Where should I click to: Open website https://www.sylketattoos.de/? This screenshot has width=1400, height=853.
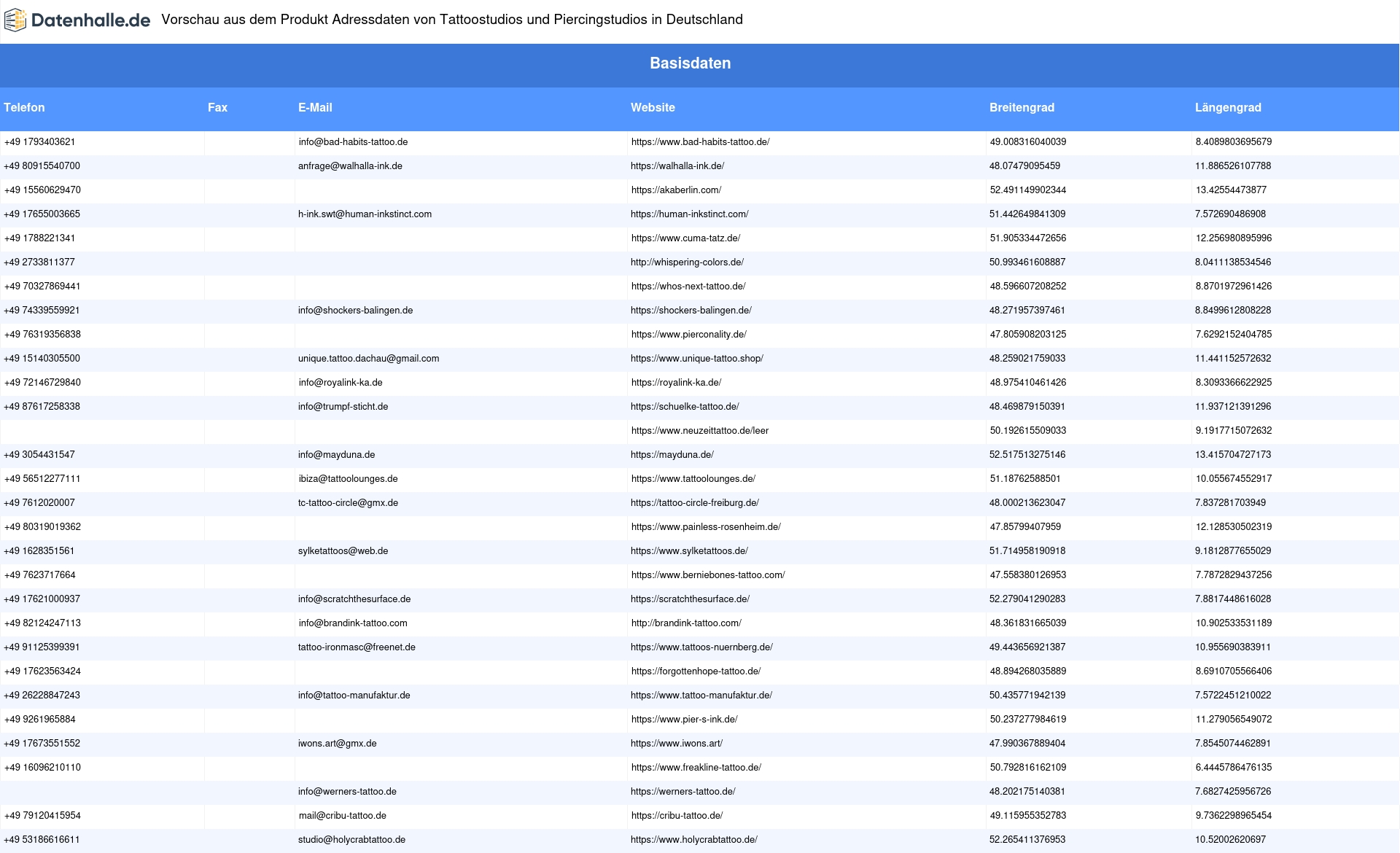tap(689, 551)
